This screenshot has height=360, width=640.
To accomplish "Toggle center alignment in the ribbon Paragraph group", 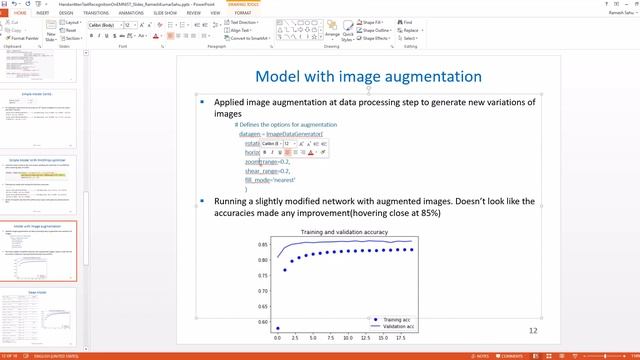I will click(178, 36).
